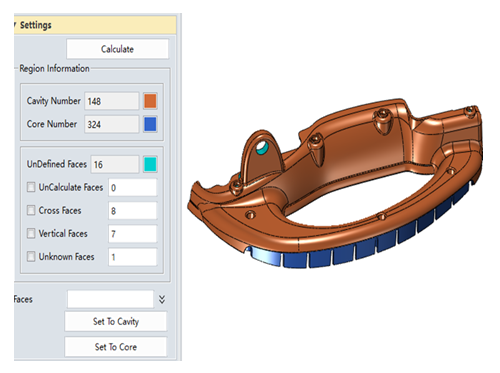The image size is (500, 373).
Task: Open the cyan UnDefined Faces swatch
Action: click(150, 164)
